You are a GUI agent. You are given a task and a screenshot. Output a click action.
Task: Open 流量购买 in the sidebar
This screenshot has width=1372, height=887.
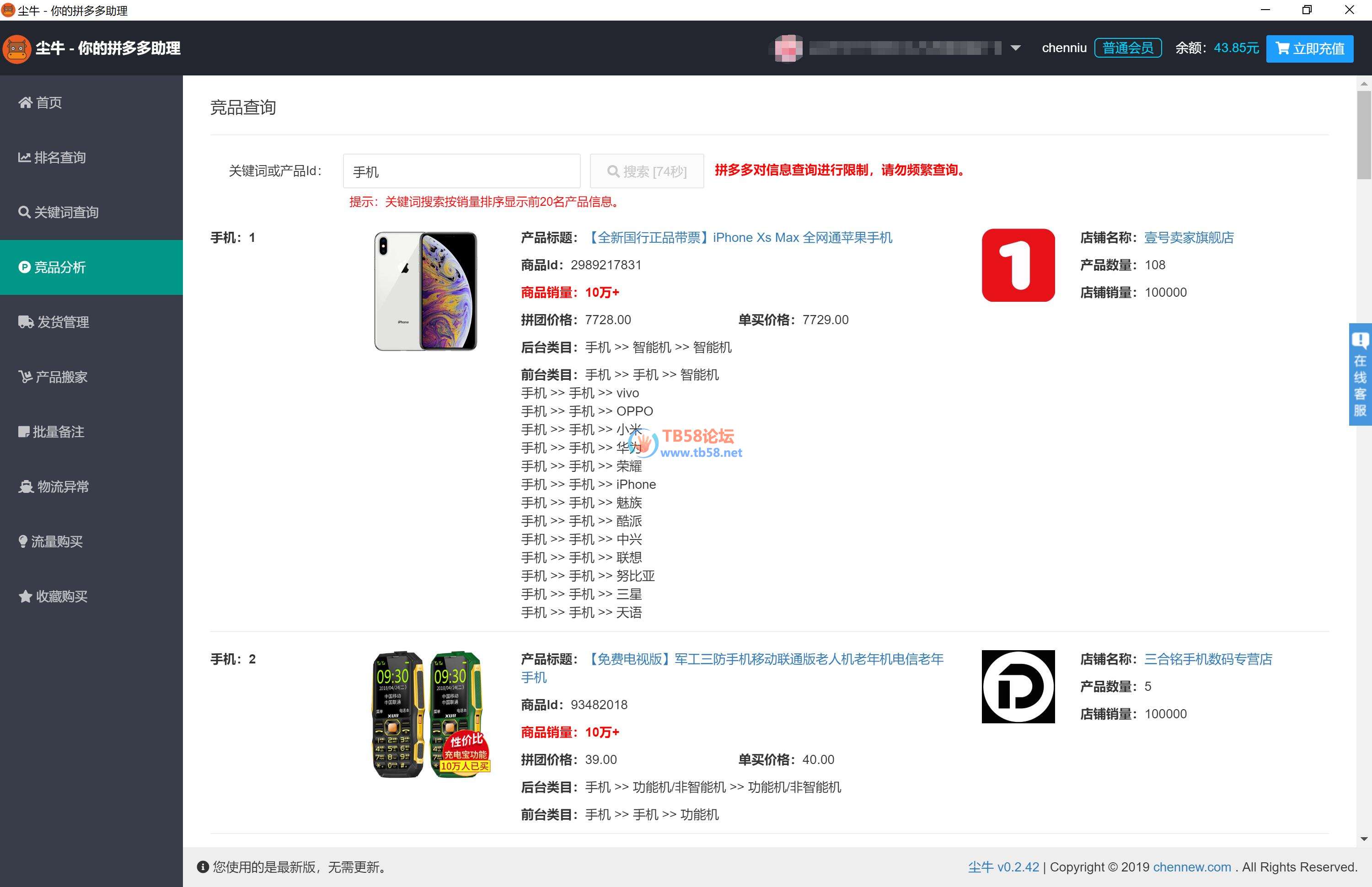pos(91,541)
